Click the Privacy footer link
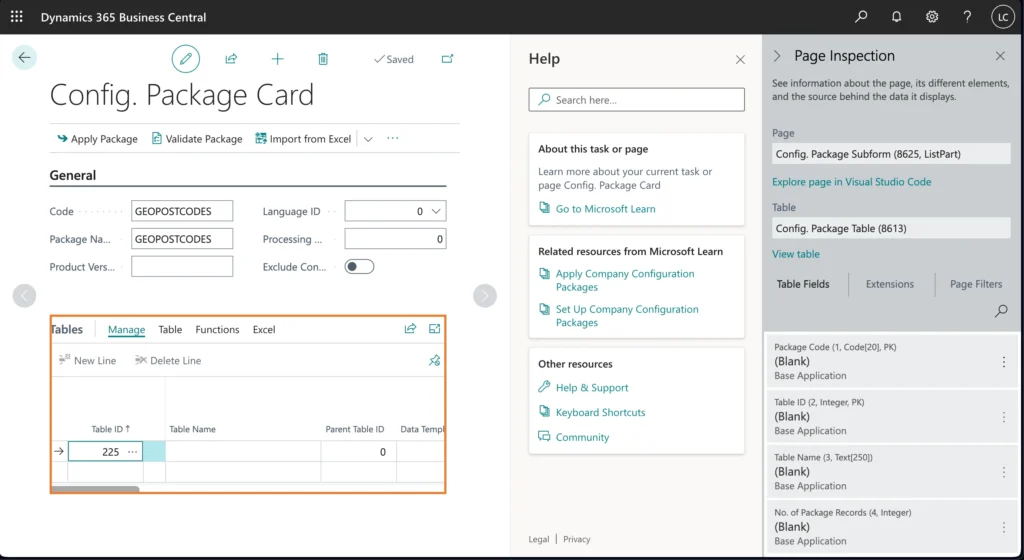 tap(577, 539)
